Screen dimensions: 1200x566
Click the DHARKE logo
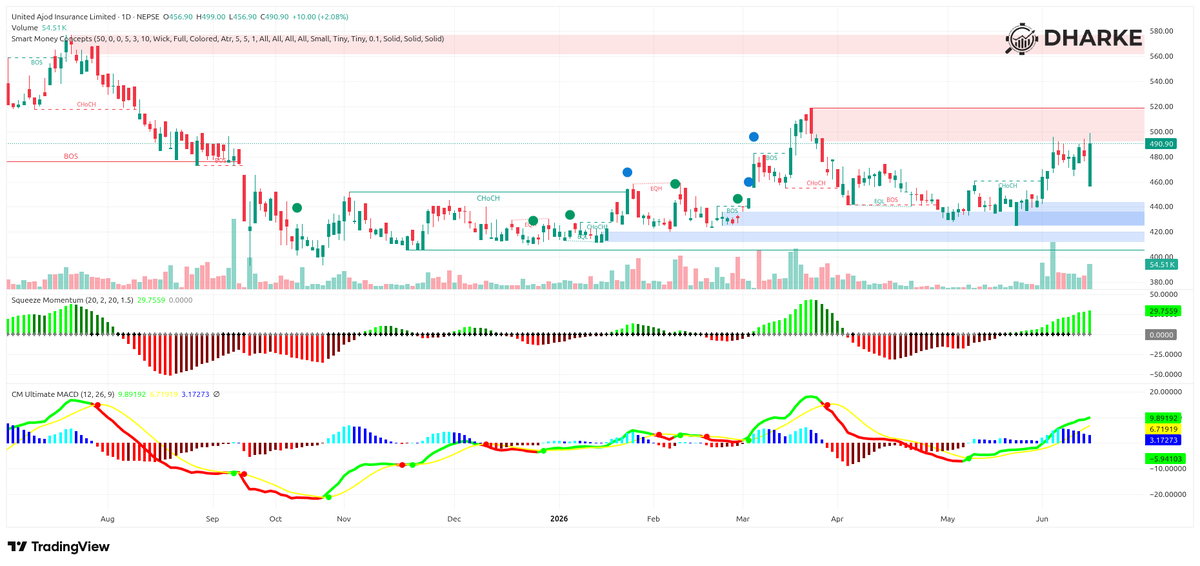[x=1073, y=38]
